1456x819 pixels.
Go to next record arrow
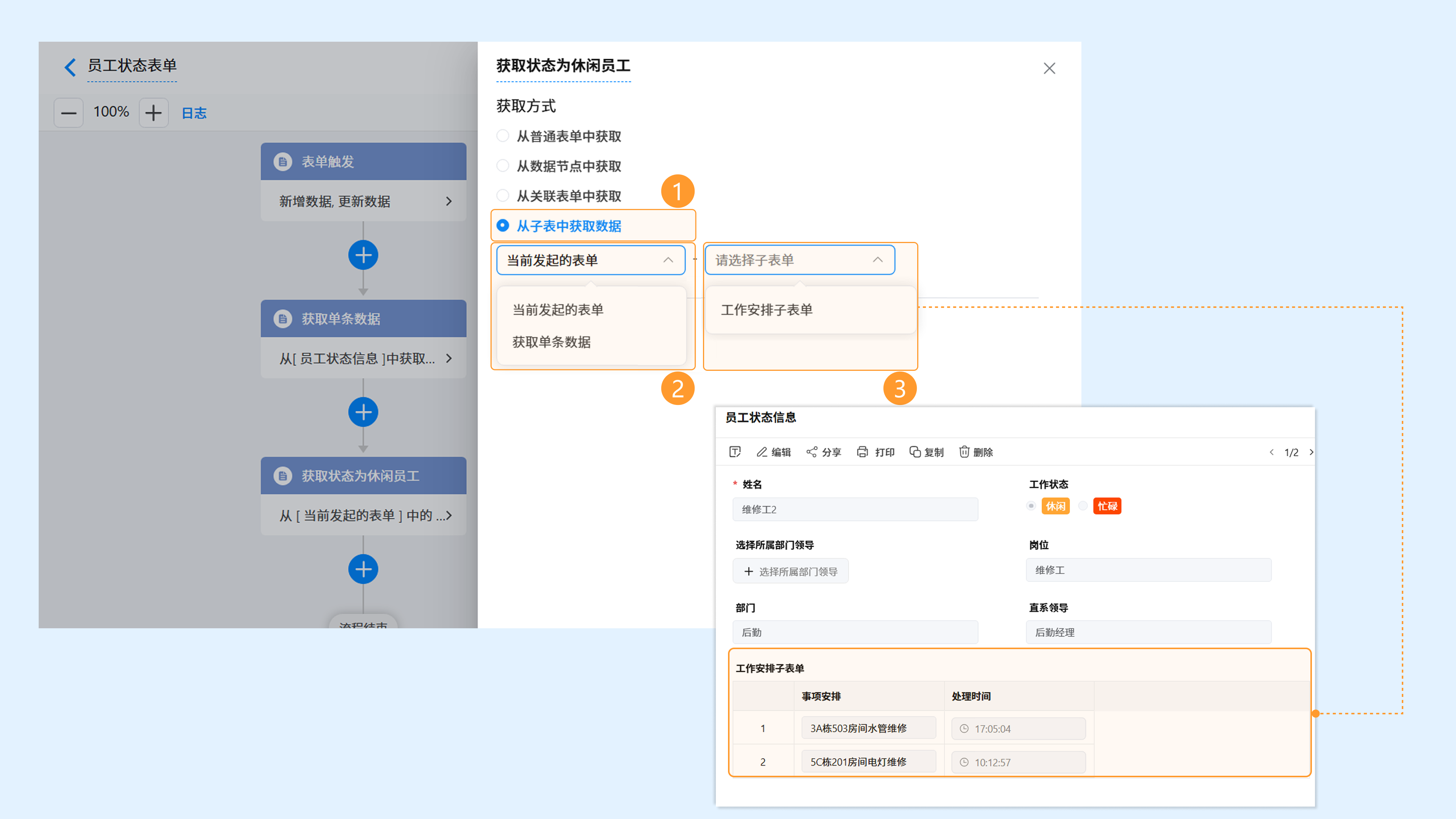coord(1311,452)
